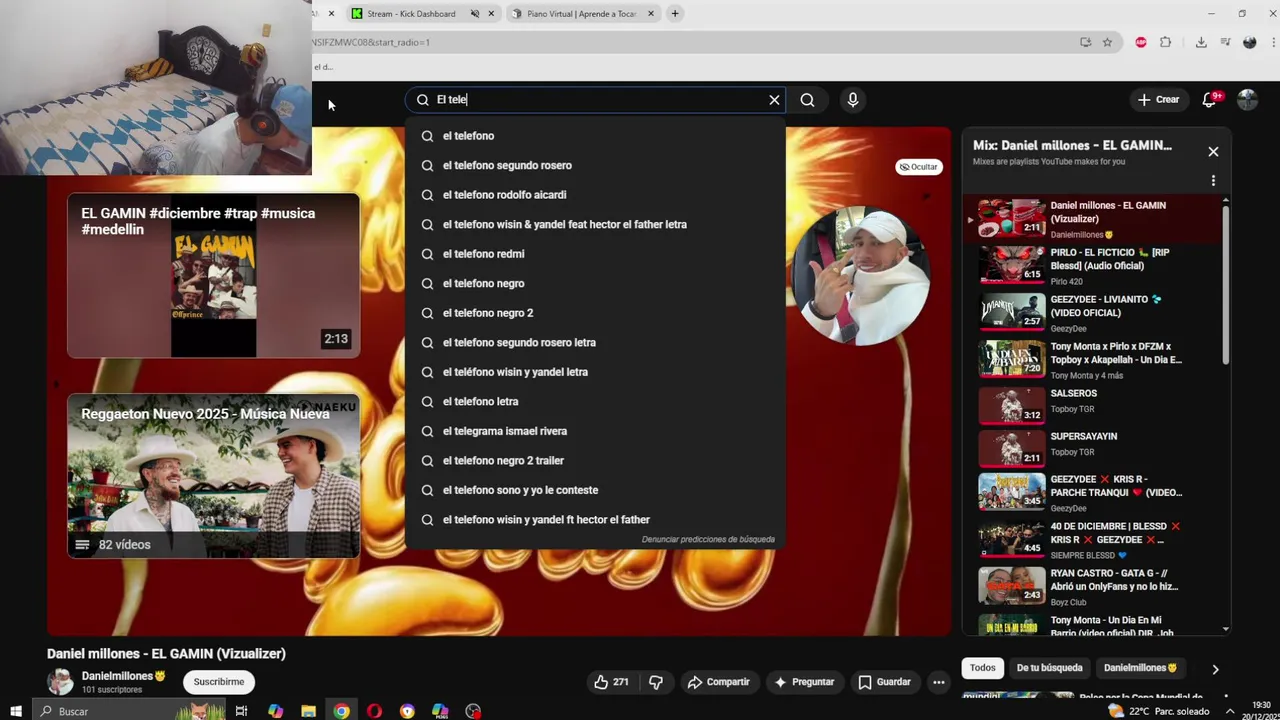This screenshot has width=1280, height=720.
Task: Select the Todos chip
Action: pos(983,668)
